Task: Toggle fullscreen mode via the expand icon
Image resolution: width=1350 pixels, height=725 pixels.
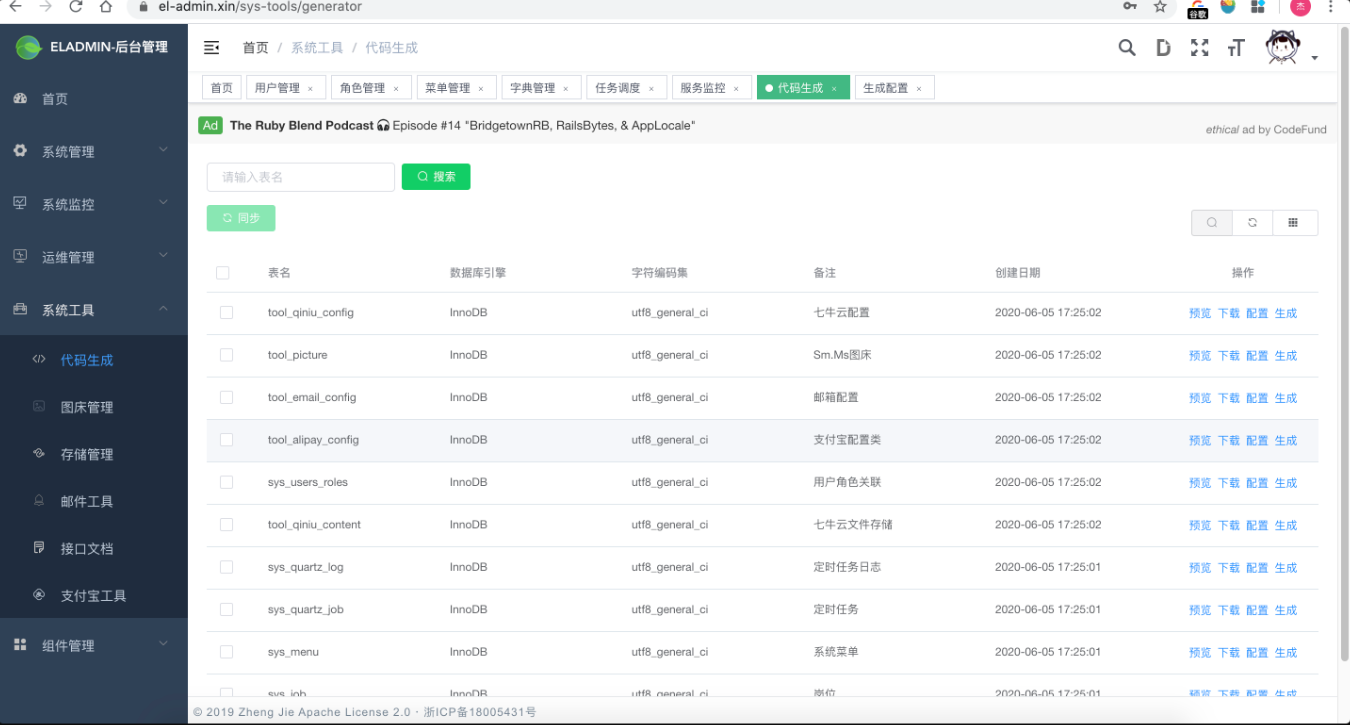Action: [x=1199, y=47]
